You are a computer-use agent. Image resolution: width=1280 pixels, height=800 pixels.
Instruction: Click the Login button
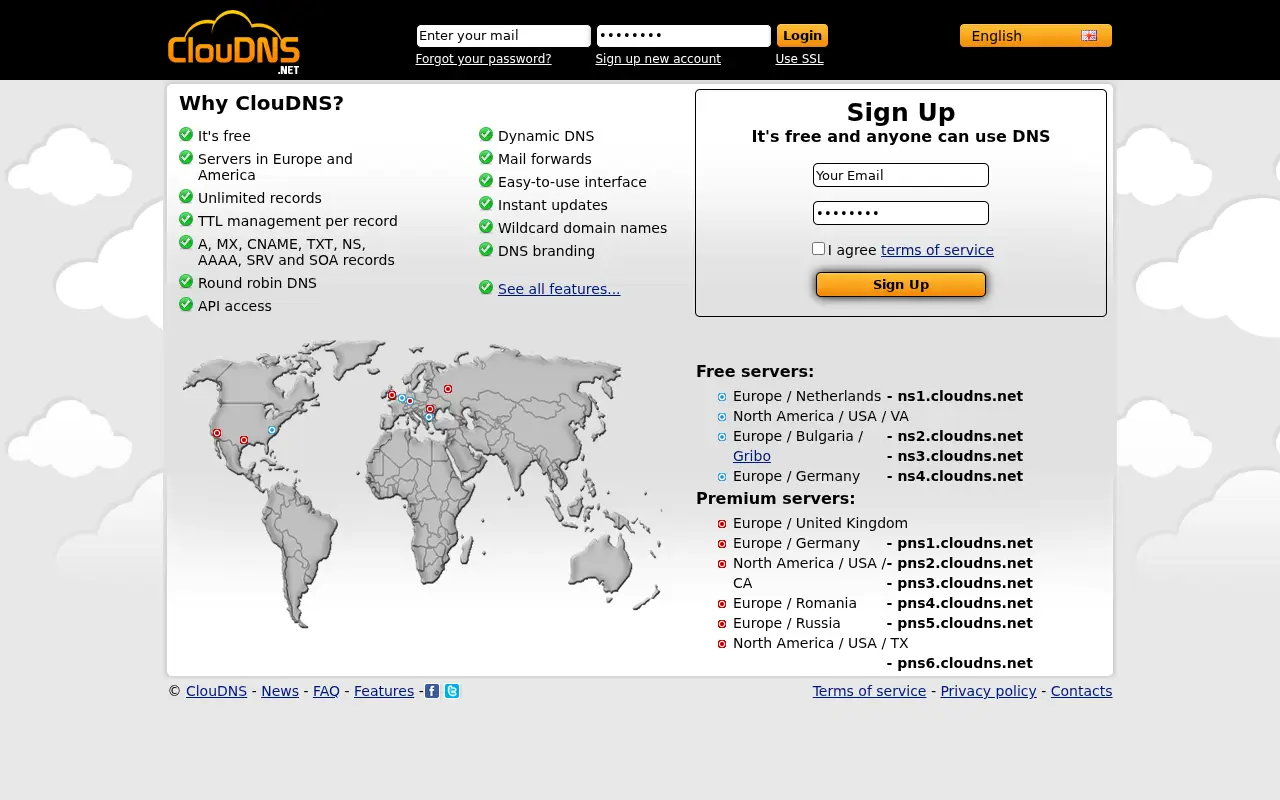802,36
